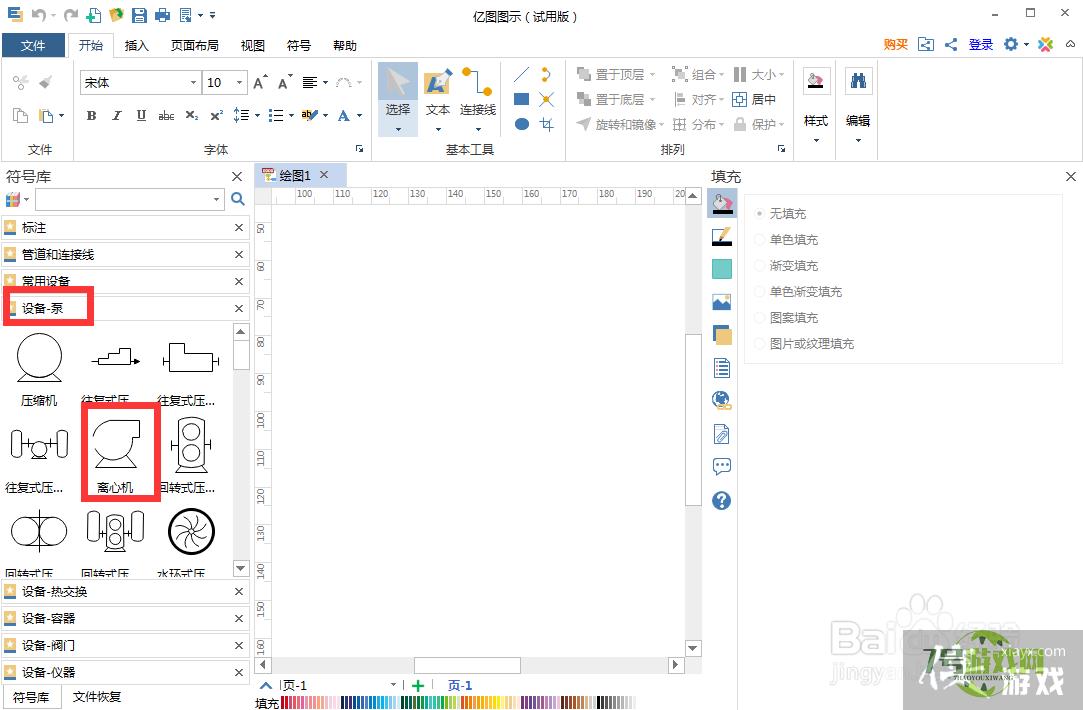Expand the 样式 dropdown

point(816,141)
